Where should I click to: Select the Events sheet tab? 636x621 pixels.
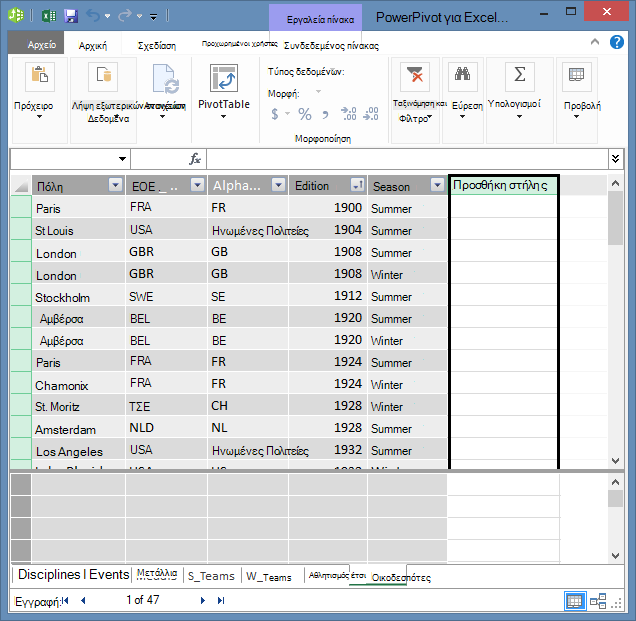pos(109,574)
